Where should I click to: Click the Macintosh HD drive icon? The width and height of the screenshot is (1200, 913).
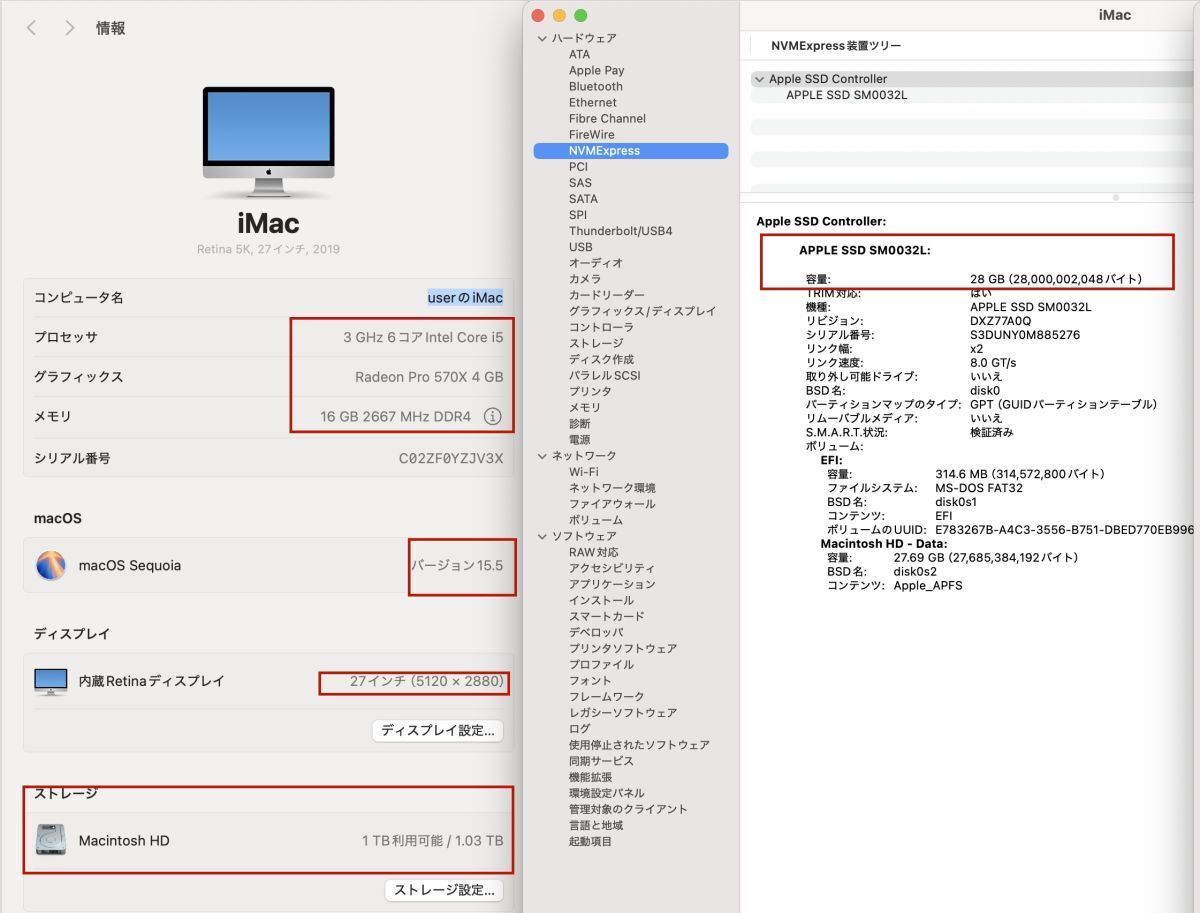click(x=50, y=840)
